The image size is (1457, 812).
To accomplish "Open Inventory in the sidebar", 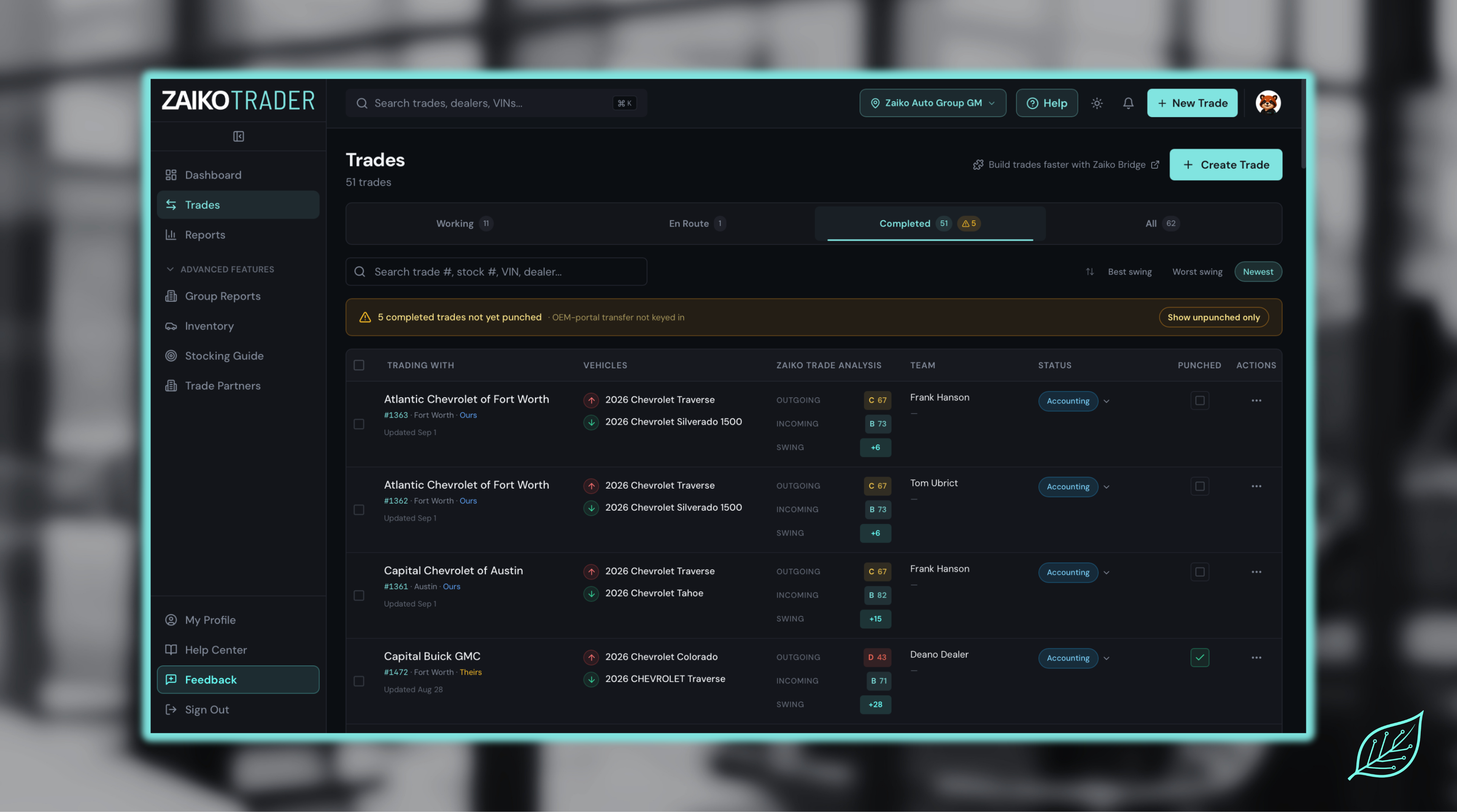I will click(238, 326).
